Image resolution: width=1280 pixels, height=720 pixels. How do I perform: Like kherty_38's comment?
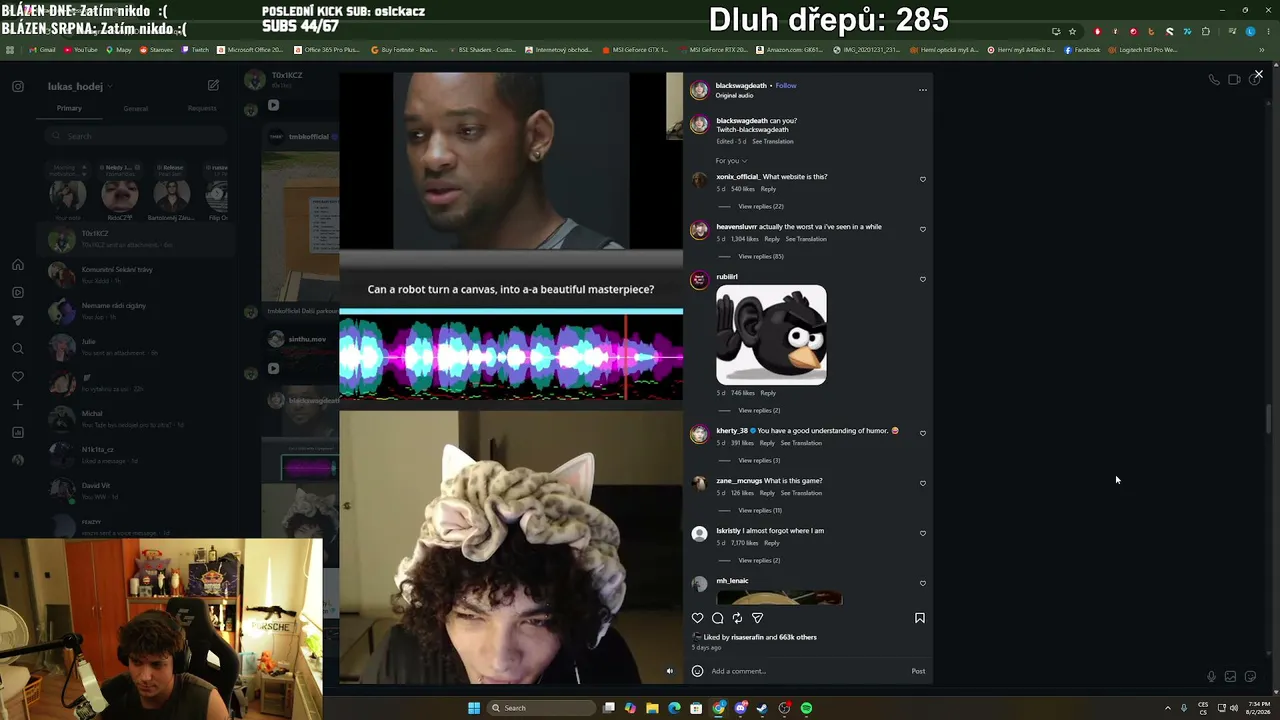[923, 434]
